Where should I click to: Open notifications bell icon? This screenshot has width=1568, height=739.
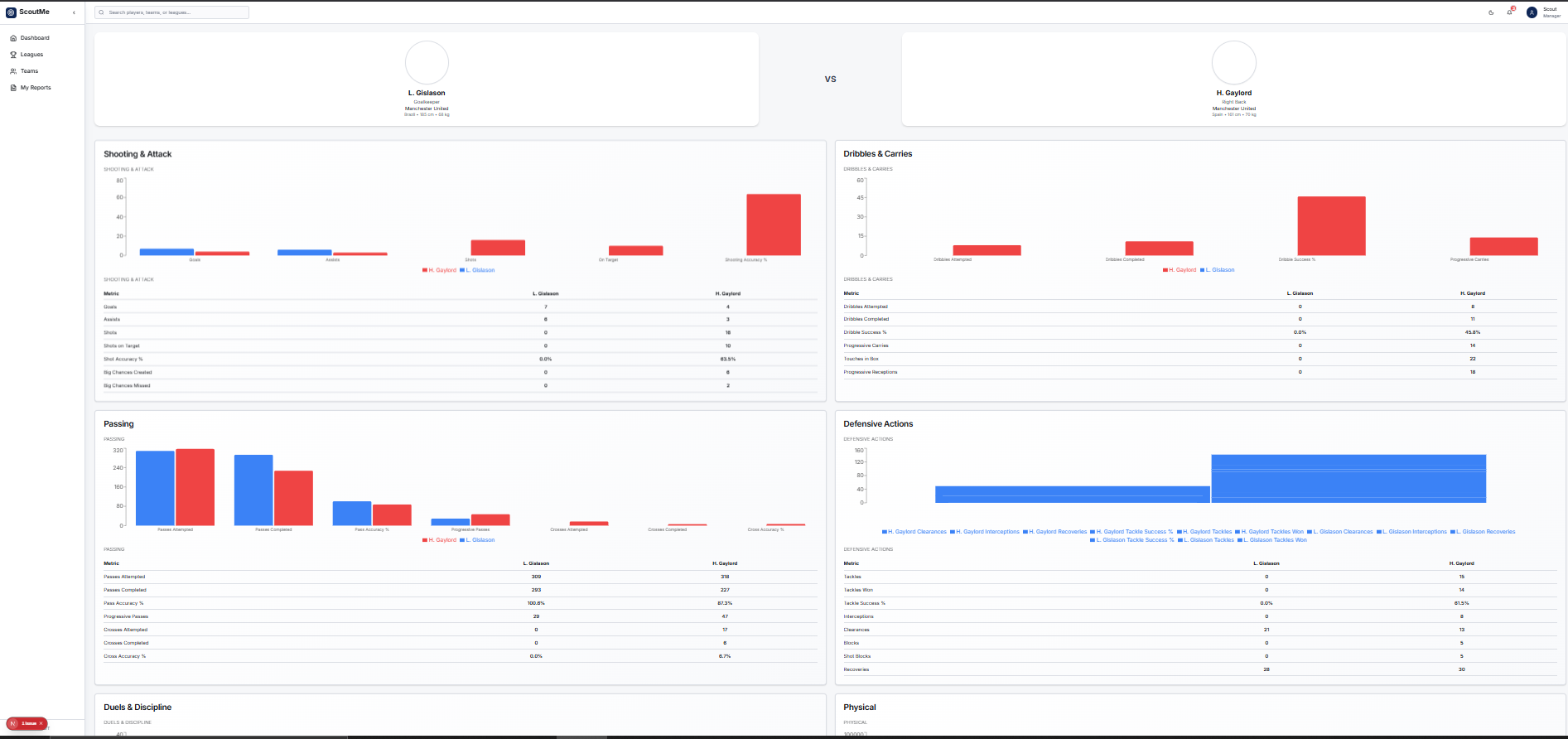click(x=1509, y=12)
